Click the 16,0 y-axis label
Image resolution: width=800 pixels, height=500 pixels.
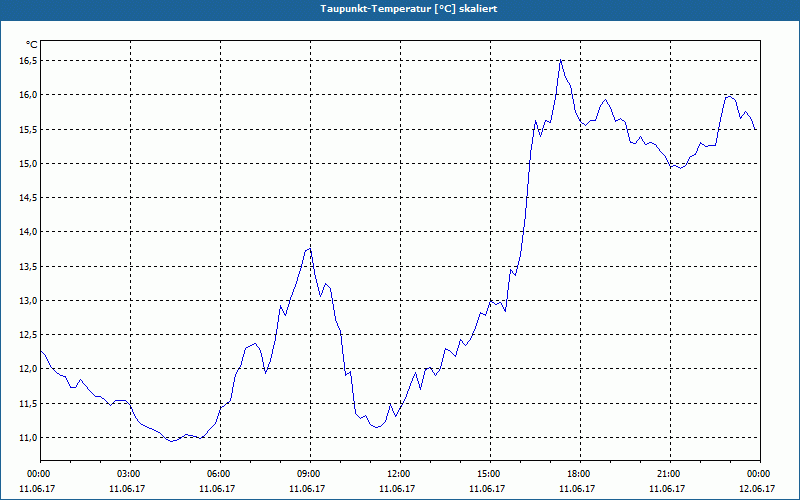29,95
